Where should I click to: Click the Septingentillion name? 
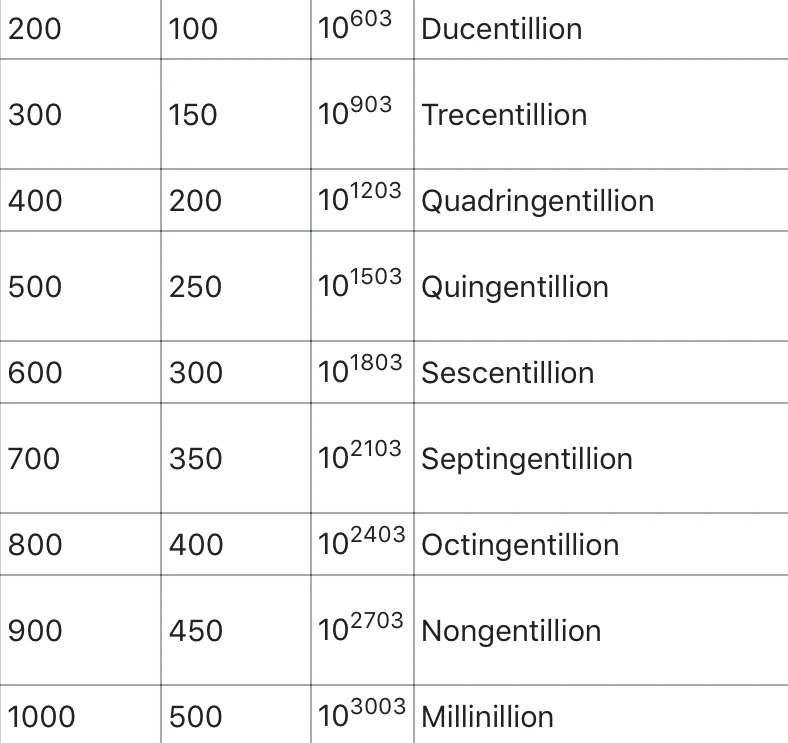coord(526,459)
